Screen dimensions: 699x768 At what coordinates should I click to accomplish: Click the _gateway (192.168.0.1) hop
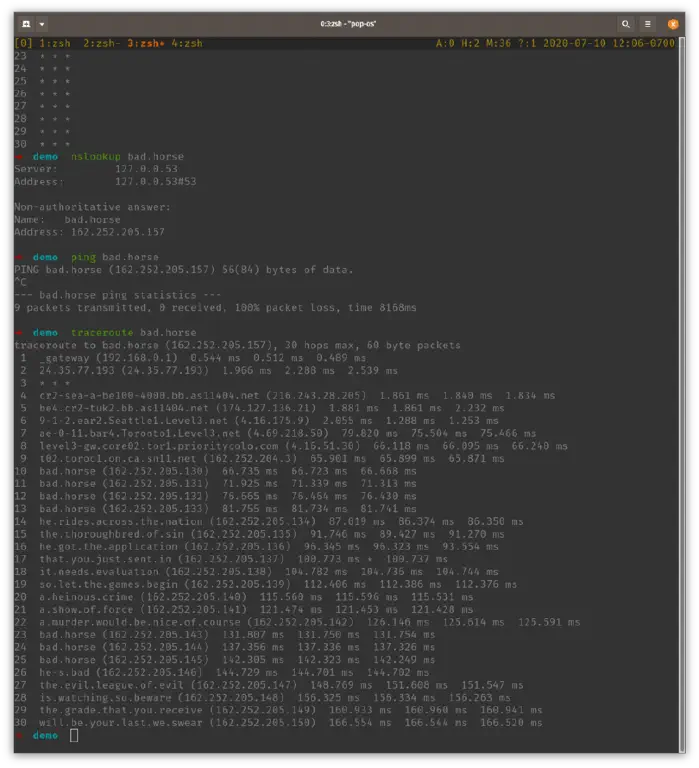(x=108, y=358)
